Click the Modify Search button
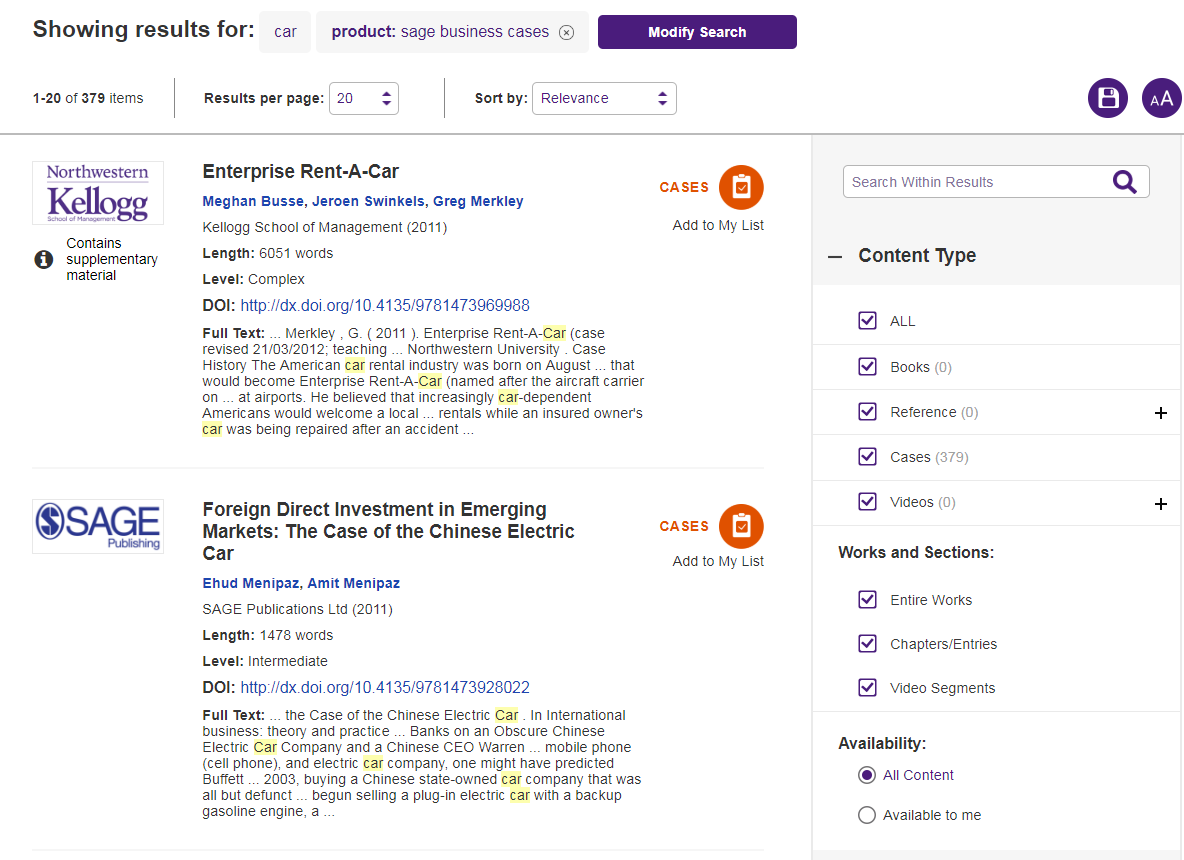The width and height of the screenshot is (1184, 860). pos(697,32)
